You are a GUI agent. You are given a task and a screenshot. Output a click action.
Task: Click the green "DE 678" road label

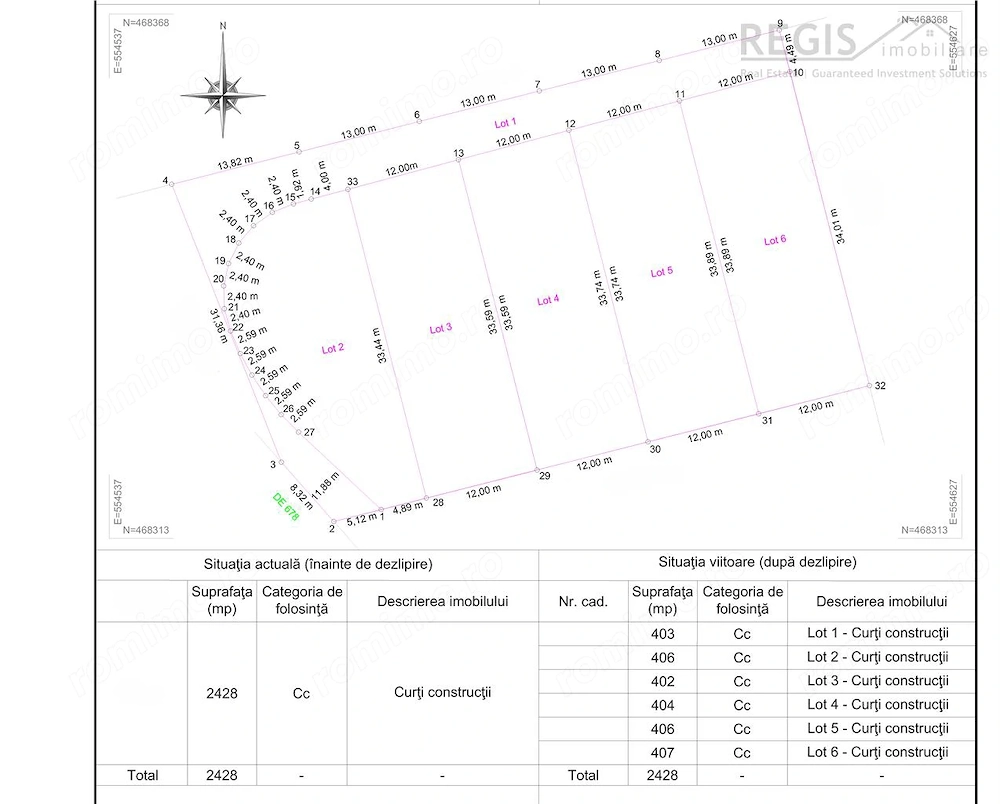(285, 506)
